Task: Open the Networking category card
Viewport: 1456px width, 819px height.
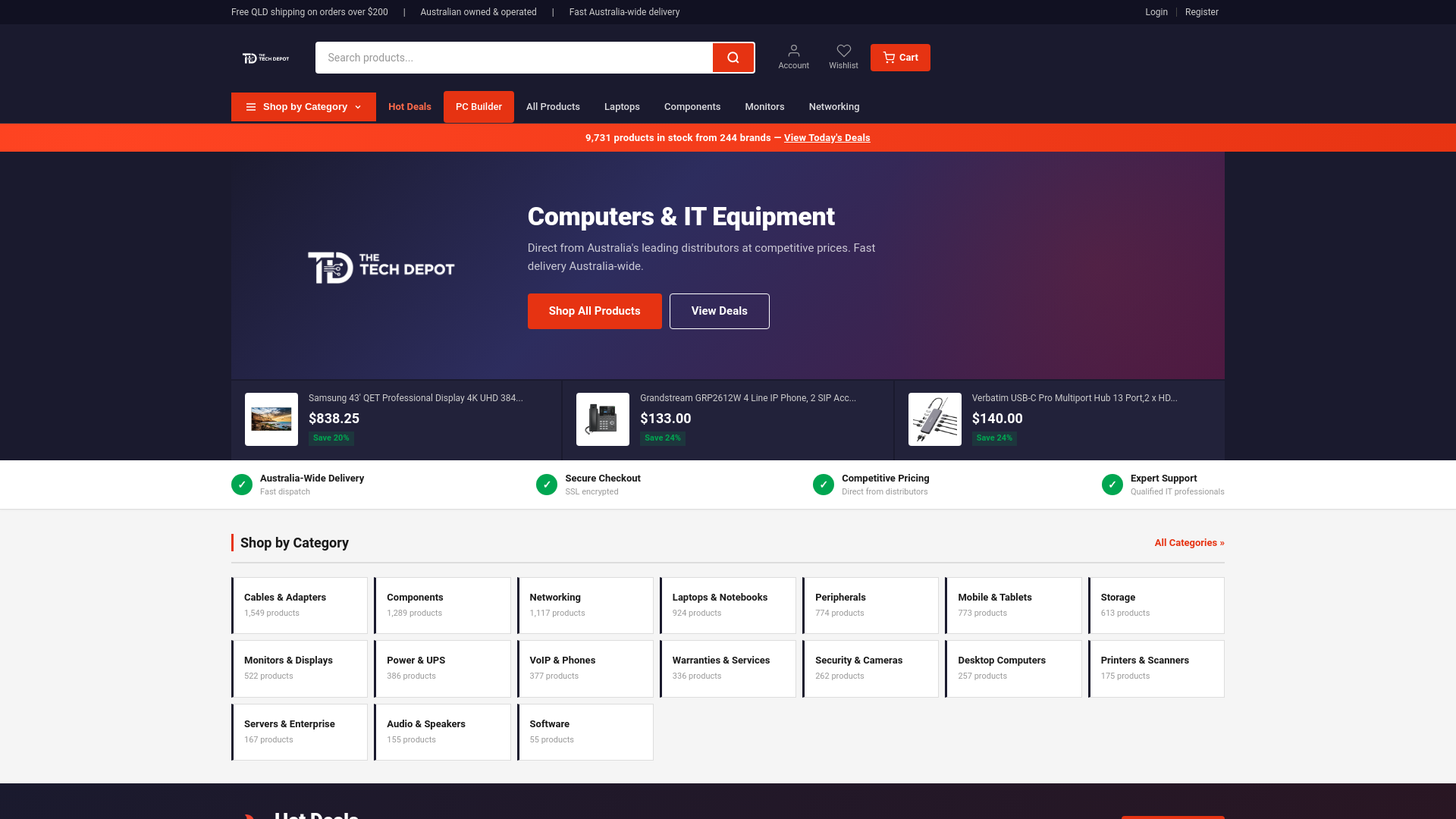Action: coord(585,606)
